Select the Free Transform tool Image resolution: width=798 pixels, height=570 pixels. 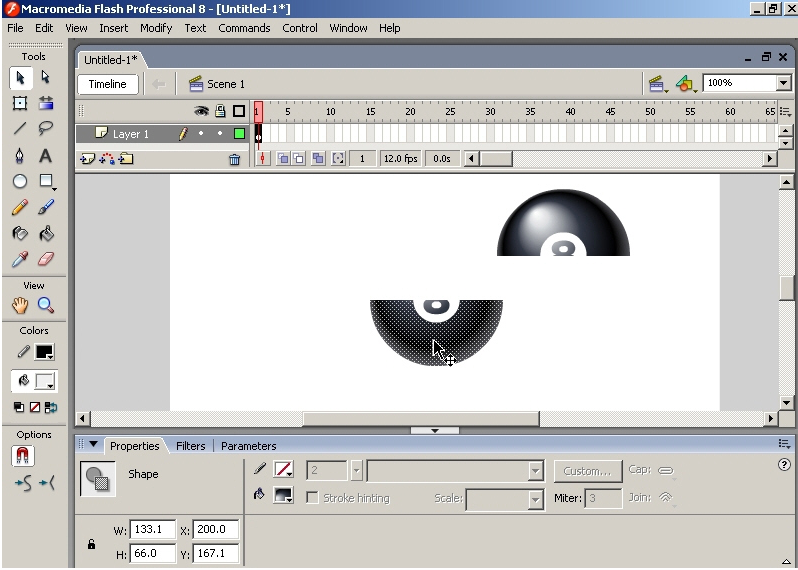pyautogui.click(x=20, y=103)
